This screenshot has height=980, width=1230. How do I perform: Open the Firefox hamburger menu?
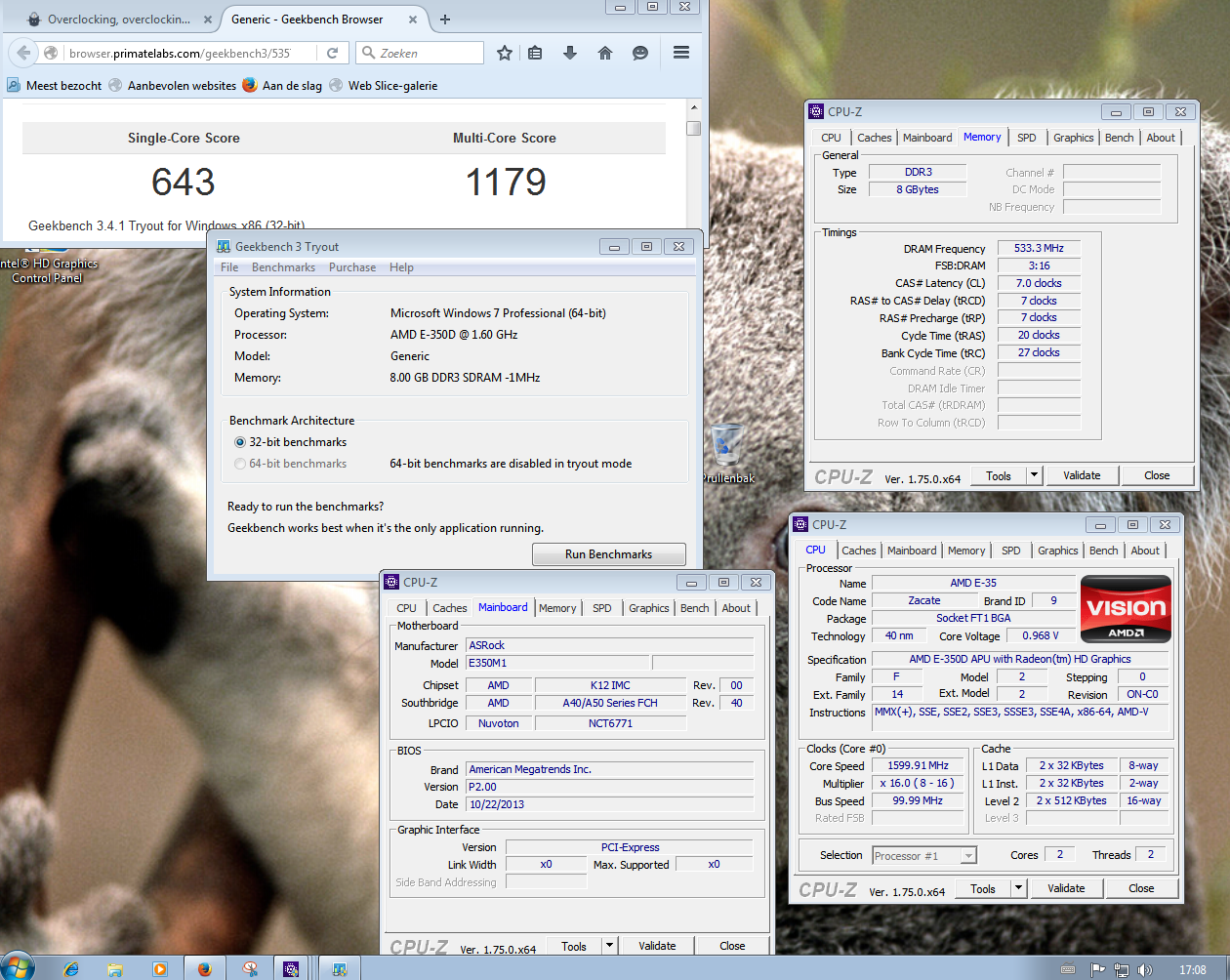click(x=681, y=53)
